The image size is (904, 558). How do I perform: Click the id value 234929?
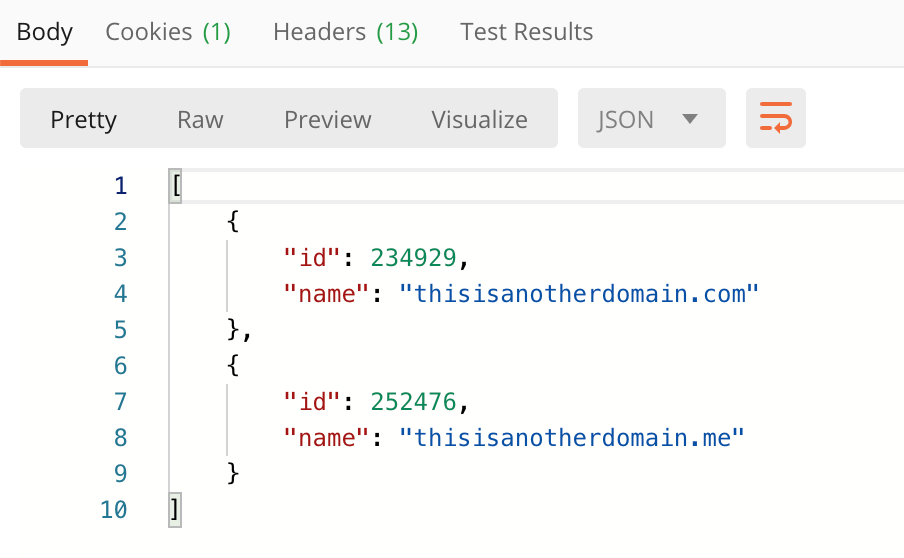413,258
